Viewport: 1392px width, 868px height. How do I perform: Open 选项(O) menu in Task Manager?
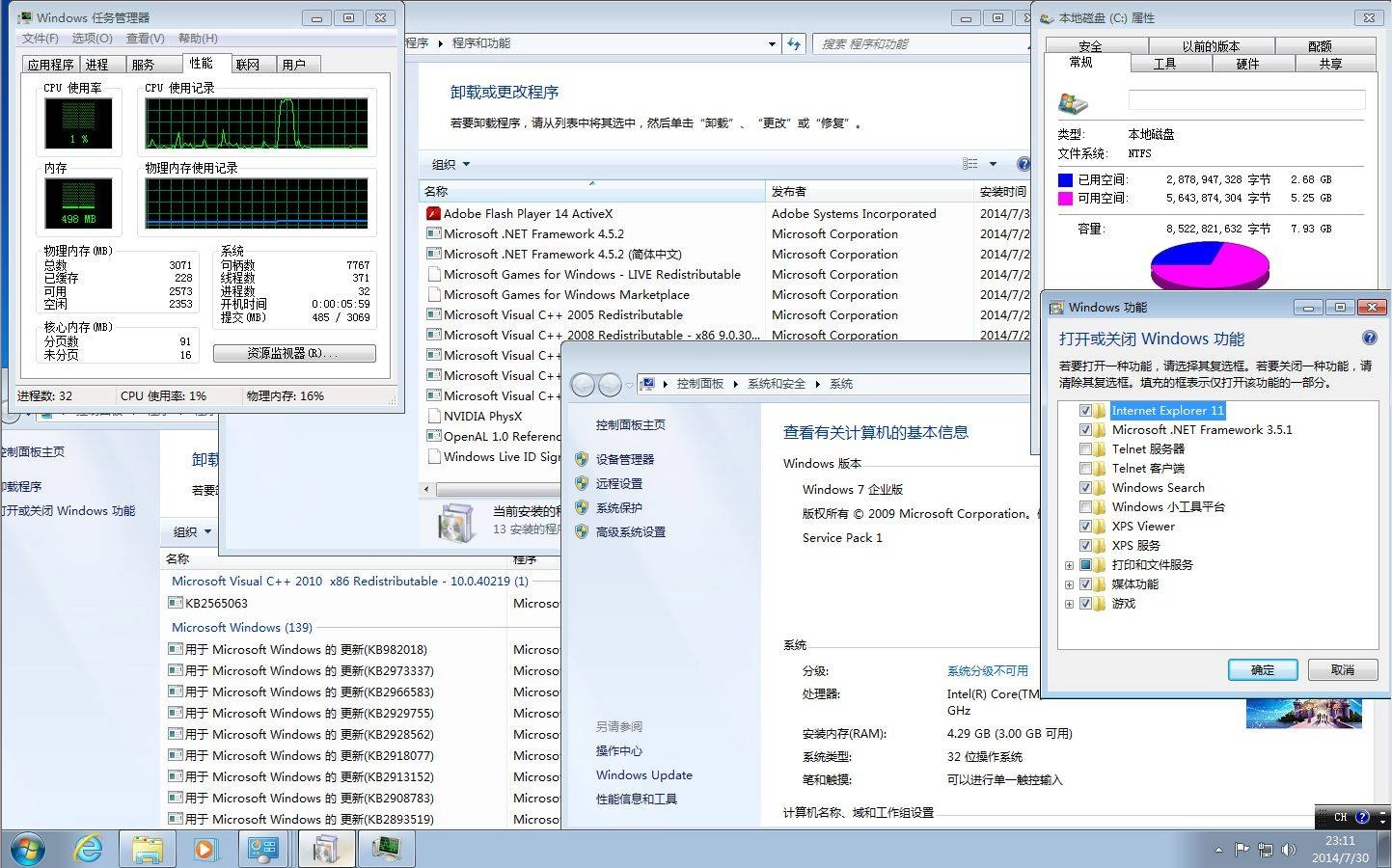pos(93,39)
